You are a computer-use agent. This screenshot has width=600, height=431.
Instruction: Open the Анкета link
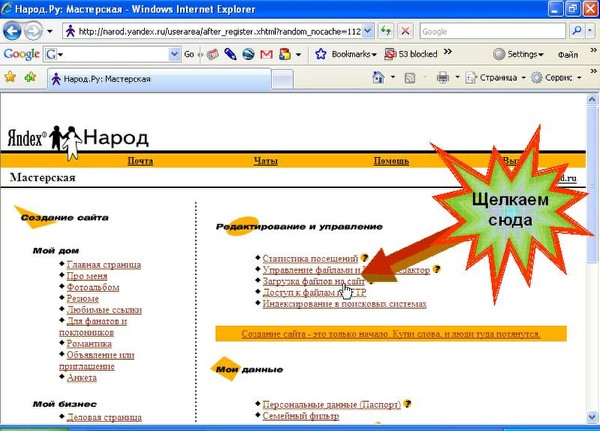tap(82, 378)
